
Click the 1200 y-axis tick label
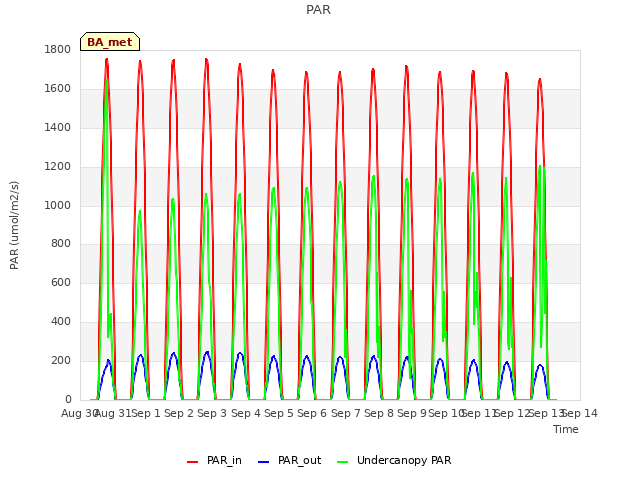click(x=58, y=166)
